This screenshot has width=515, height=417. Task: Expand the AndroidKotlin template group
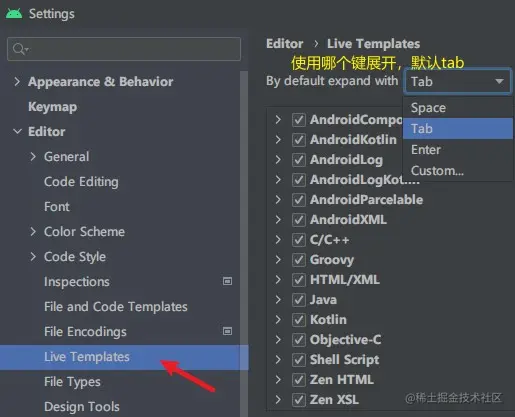coord(278,139)
